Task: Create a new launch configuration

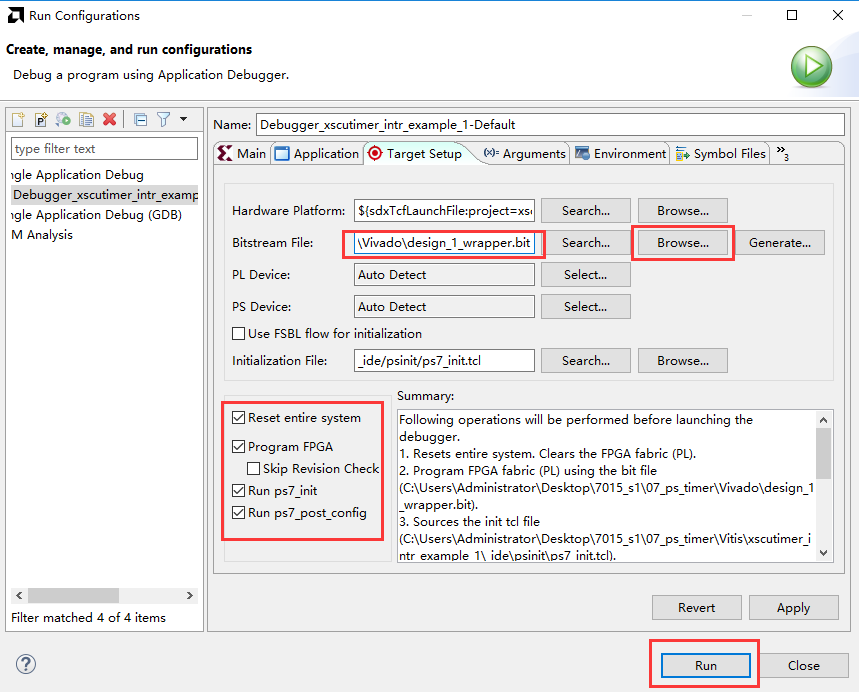Action: tap(18, 119)
